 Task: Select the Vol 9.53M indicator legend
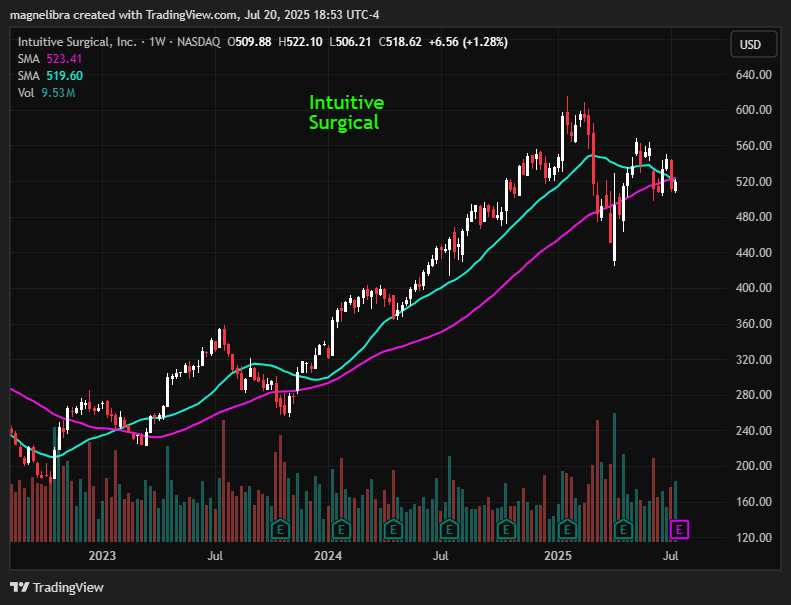pyautogui.click(x=46, y=93)
